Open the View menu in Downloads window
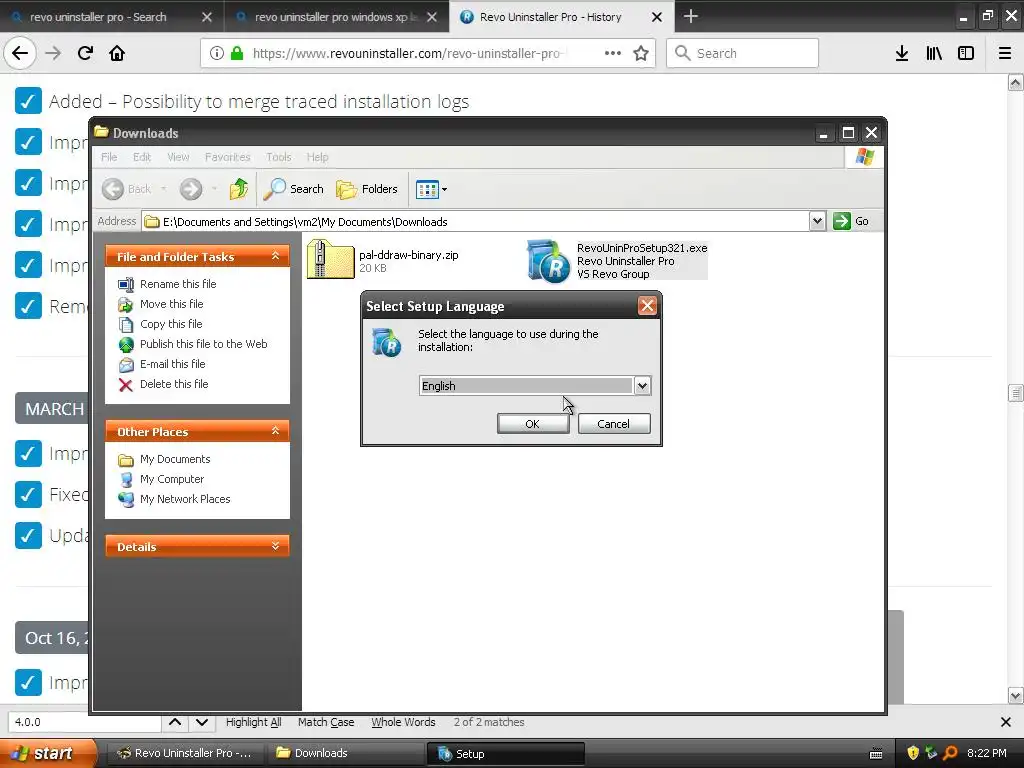Image resolution: width=1024 pixels, height=768 pixels. click(178, 157)
